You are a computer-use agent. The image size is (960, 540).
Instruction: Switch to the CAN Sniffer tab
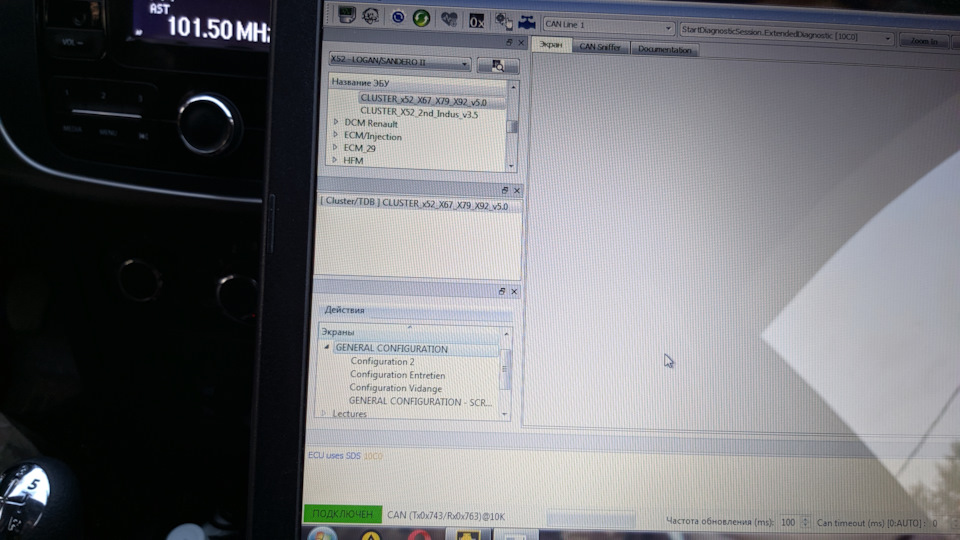[x=600, y=47]
